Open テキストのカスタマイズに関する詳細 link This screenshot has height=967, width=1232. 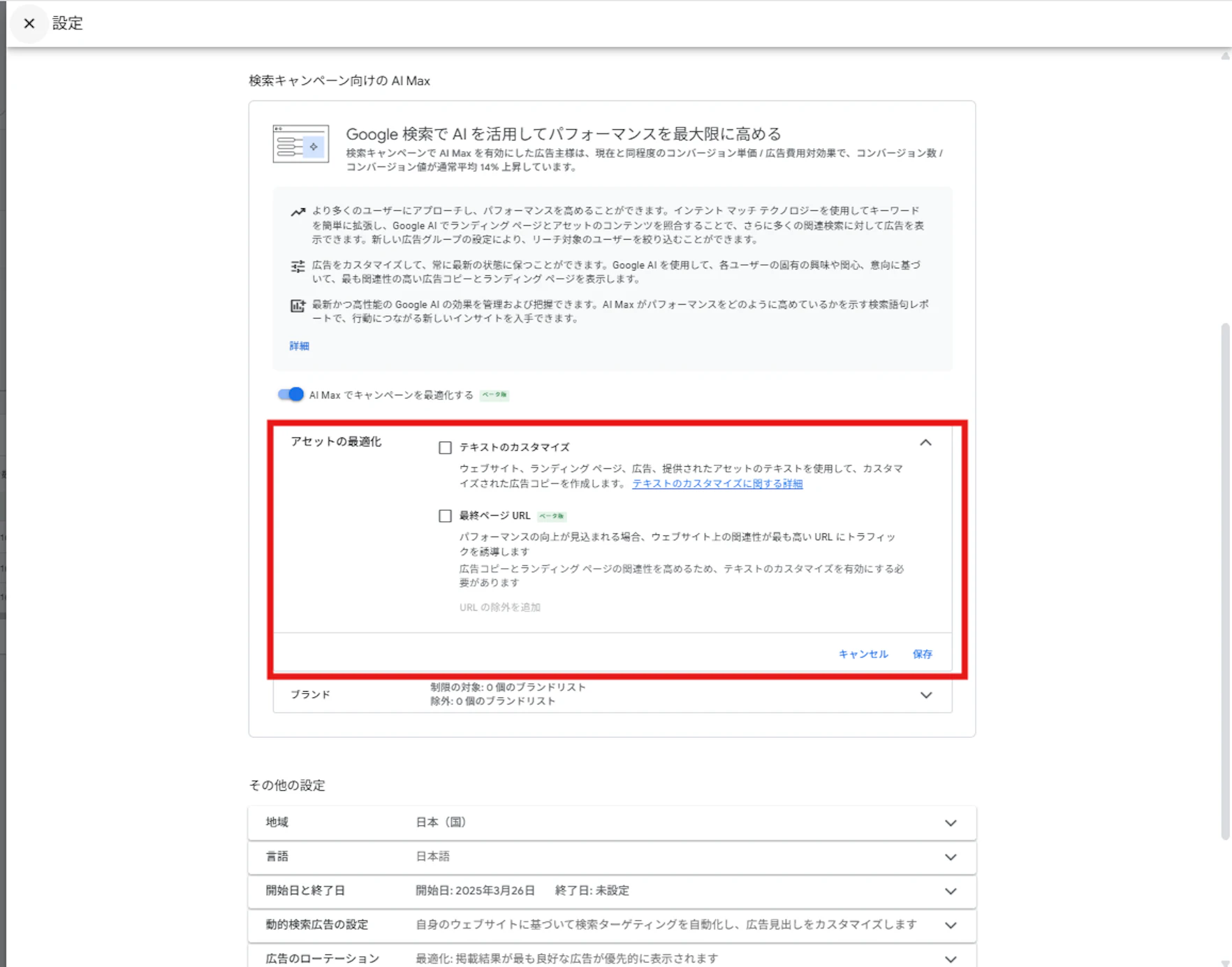[x=717, y=483]
